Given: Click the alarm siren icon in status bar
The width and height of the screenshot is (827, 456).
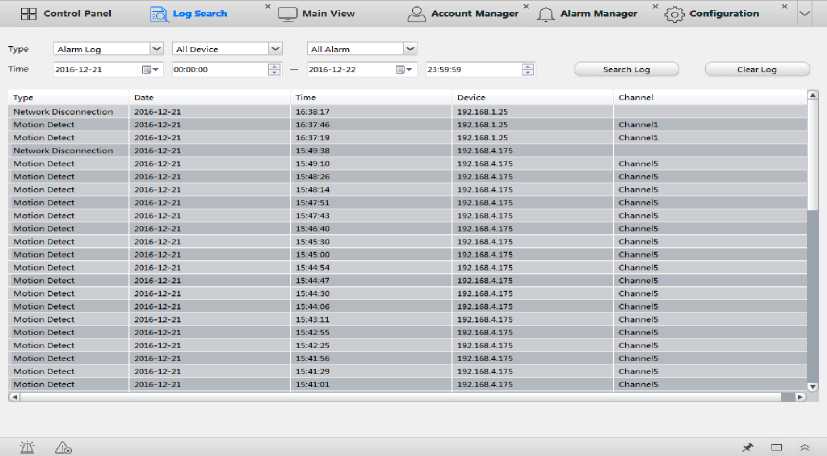Looking at the screenshot, I should click(26, 446).
